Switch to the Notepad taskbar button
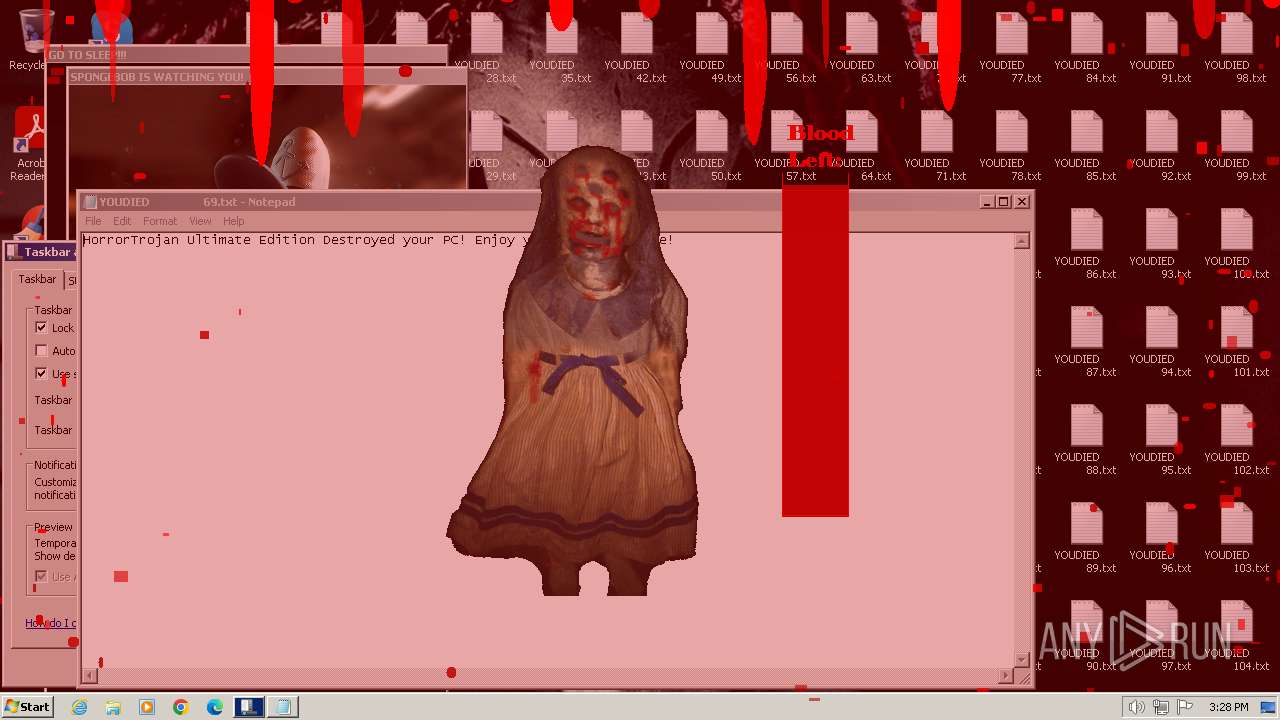Image resolution: width=1280 pixels, height=720 pixels. pyautogui.click(x=283, y=707)
